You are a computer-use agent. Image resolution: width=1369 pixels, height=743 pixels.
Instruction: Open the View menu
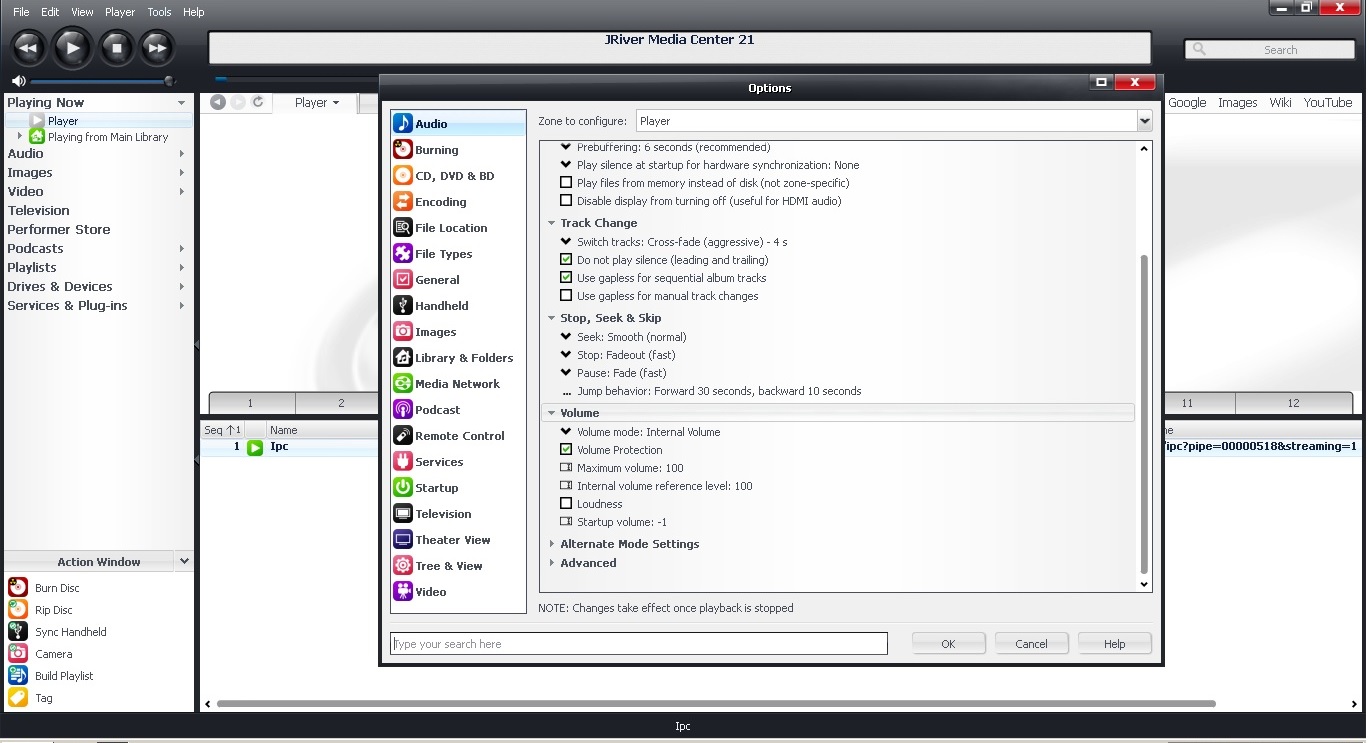click(83, 12)
